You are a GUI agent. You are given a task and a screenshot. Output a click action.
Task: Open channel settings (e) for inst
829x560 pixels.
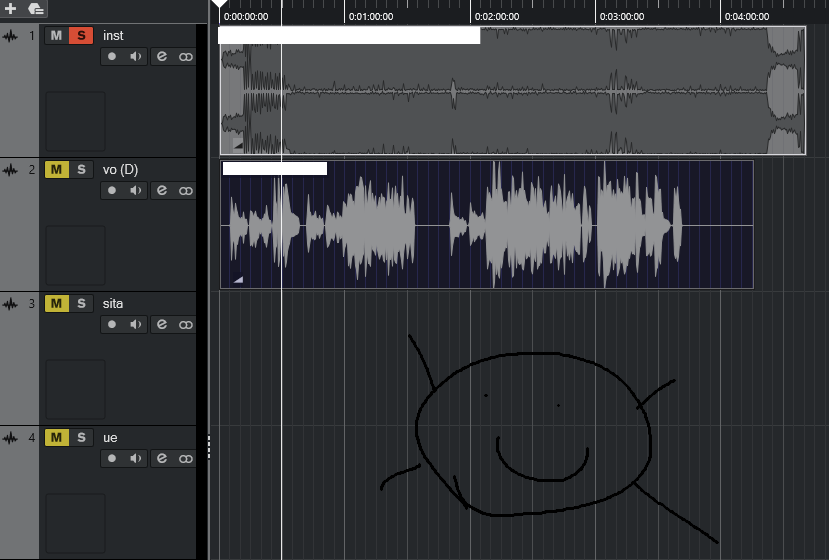162,56
